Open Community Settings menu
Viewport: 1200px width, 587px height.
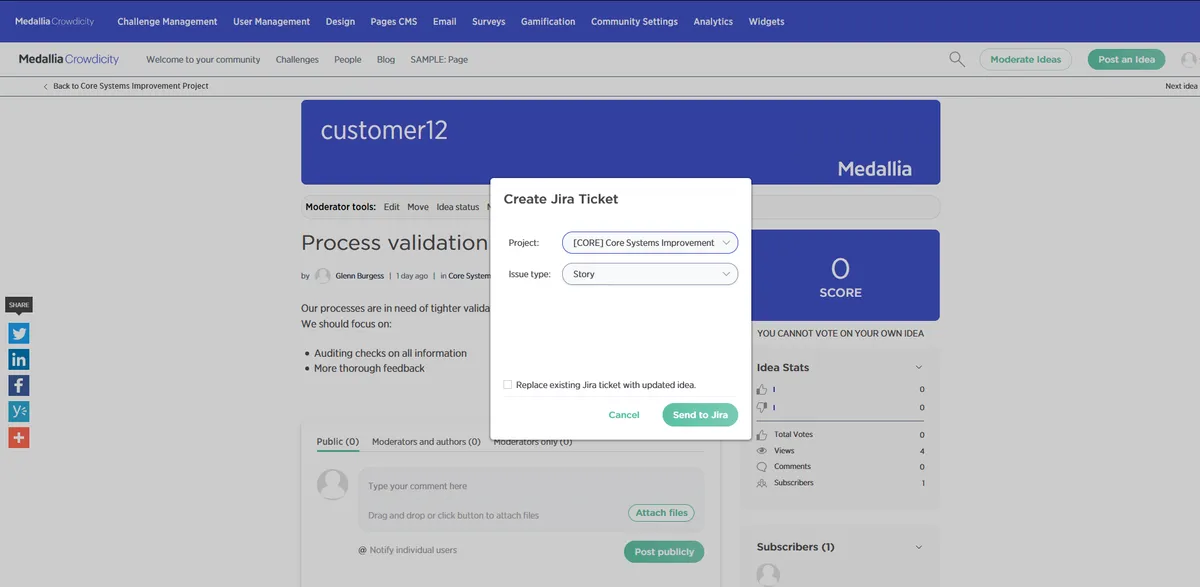click(x=634, y=21)
